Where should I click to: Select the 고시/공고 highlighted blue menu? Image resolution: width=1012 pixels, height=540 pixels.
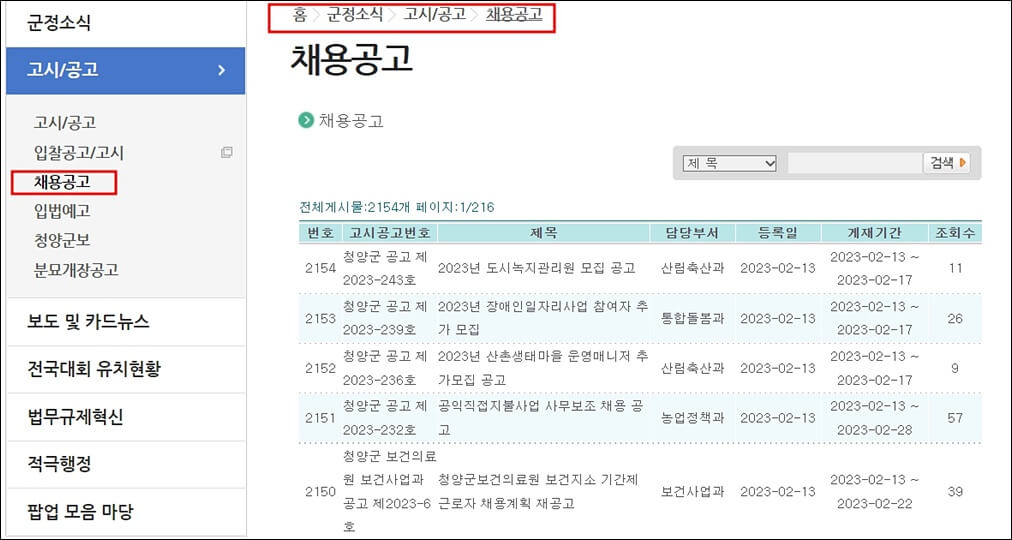click(126, 70)
